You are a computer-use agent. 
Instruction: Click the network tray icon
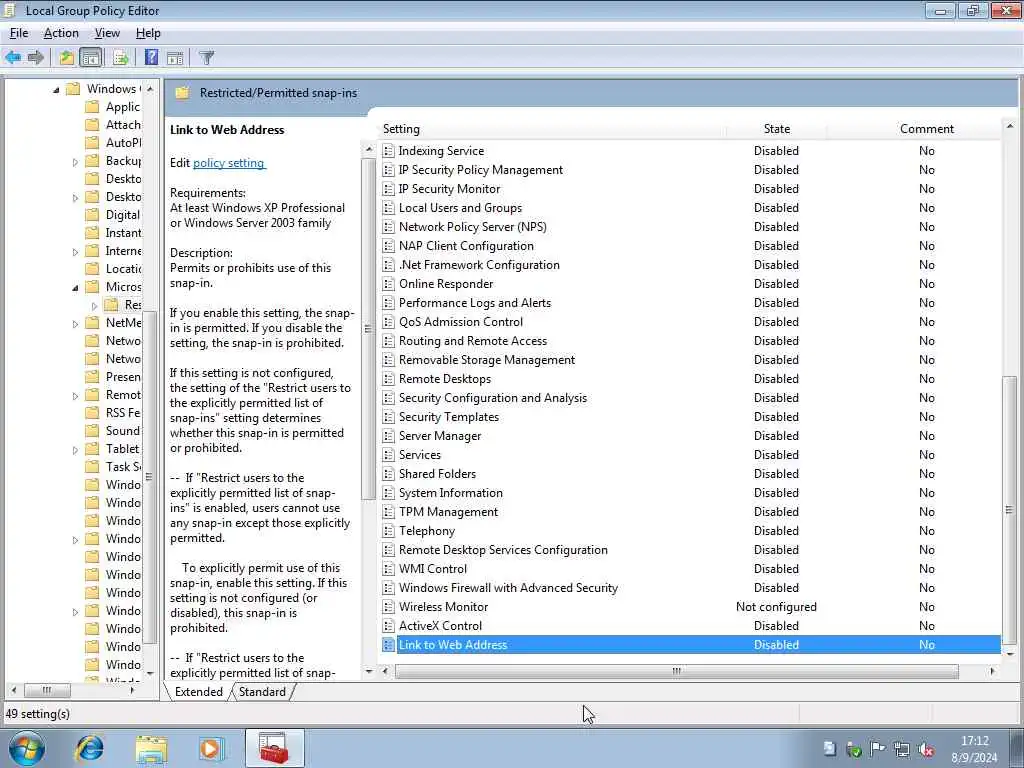click(902, 749)
